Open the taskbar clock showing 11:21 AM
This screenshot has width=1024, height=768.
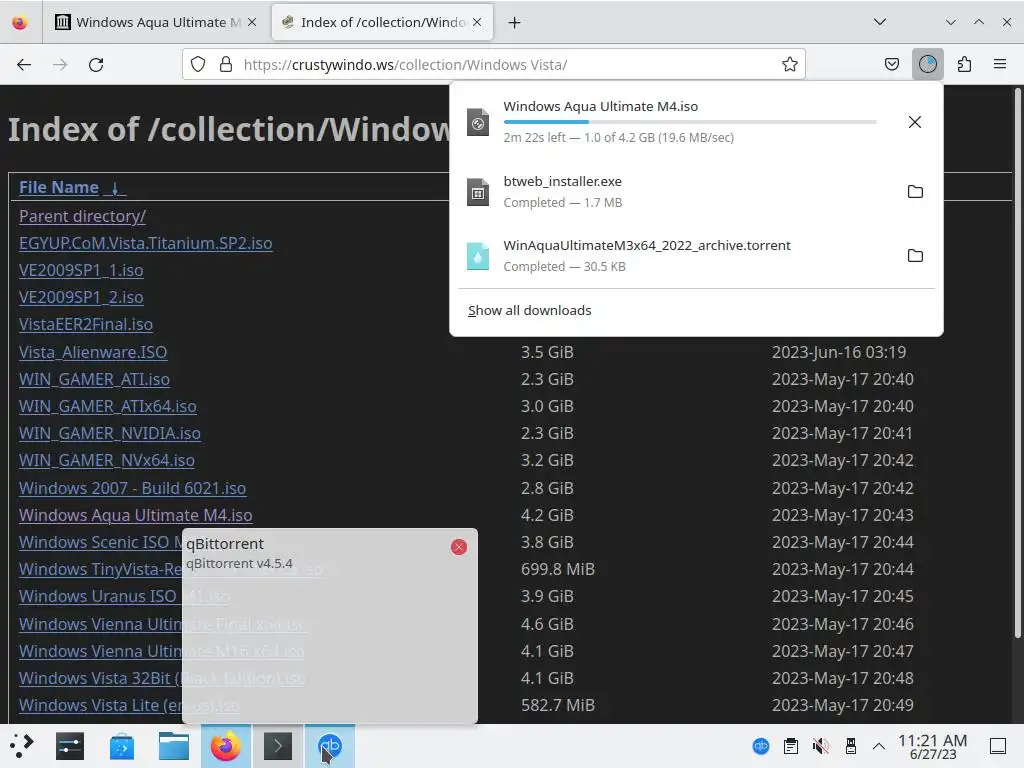pyautogui.click(x=932, y=746)
